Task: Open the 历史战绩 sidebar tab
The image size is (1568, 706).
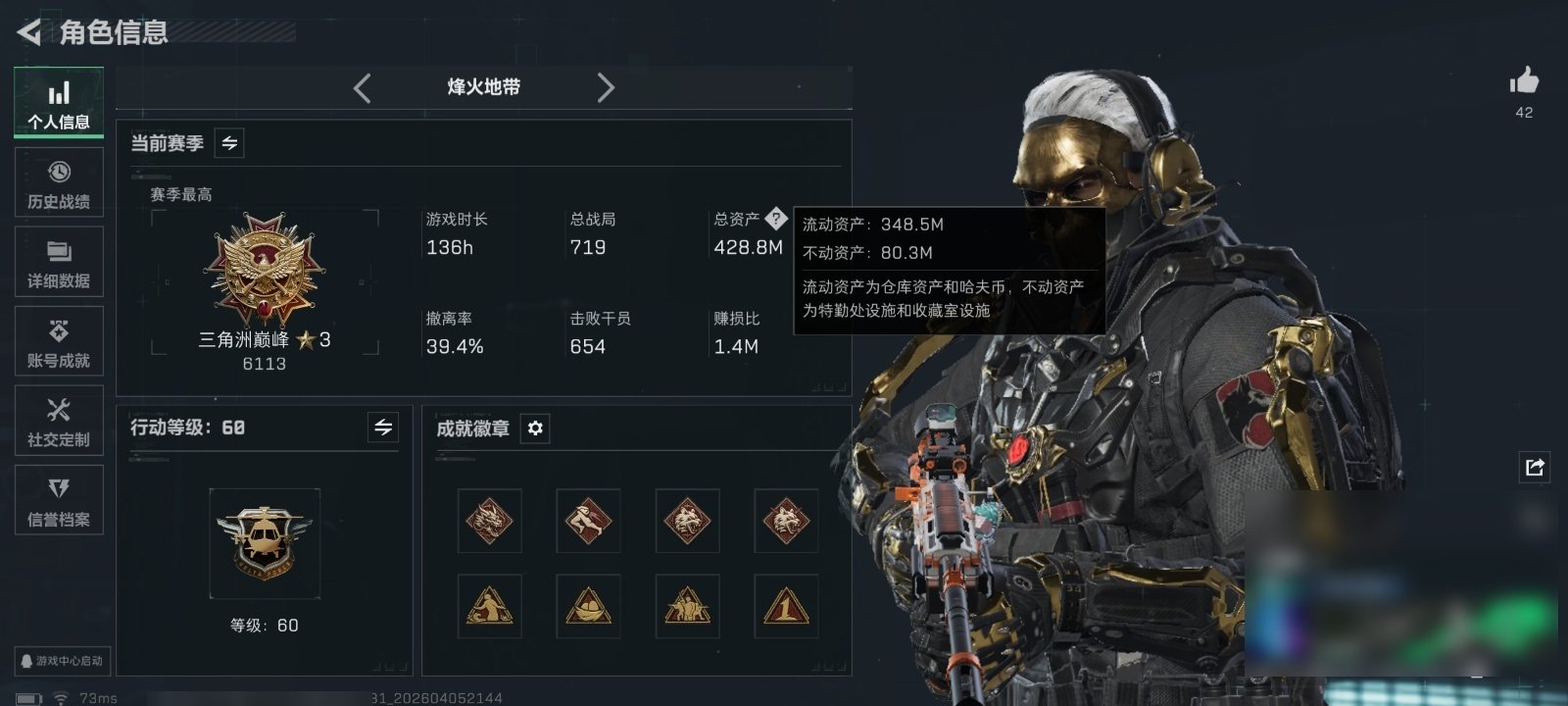Action: [59, 182]
